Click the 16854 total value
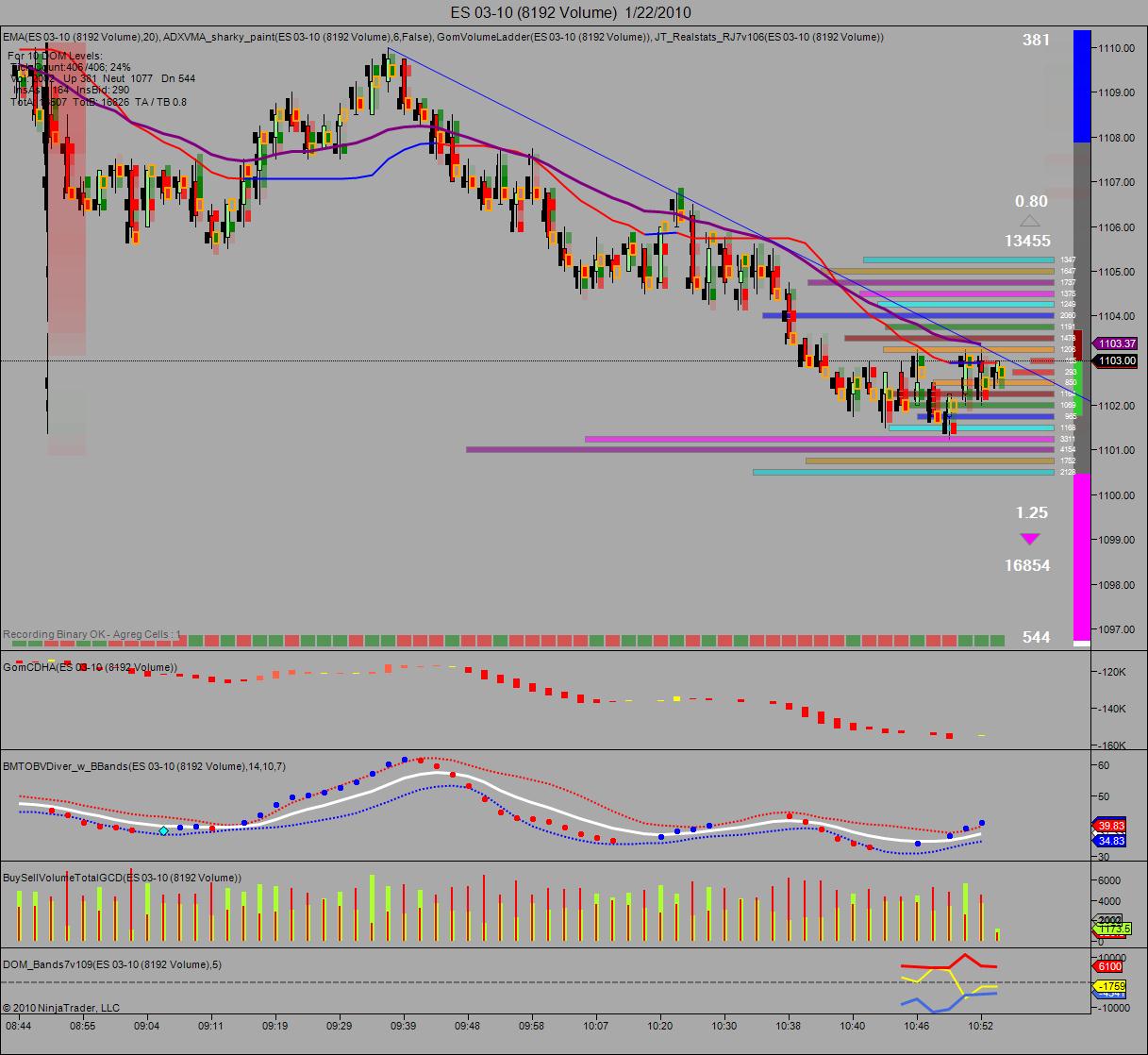1148x1055 pixels. coord(1027,565)
